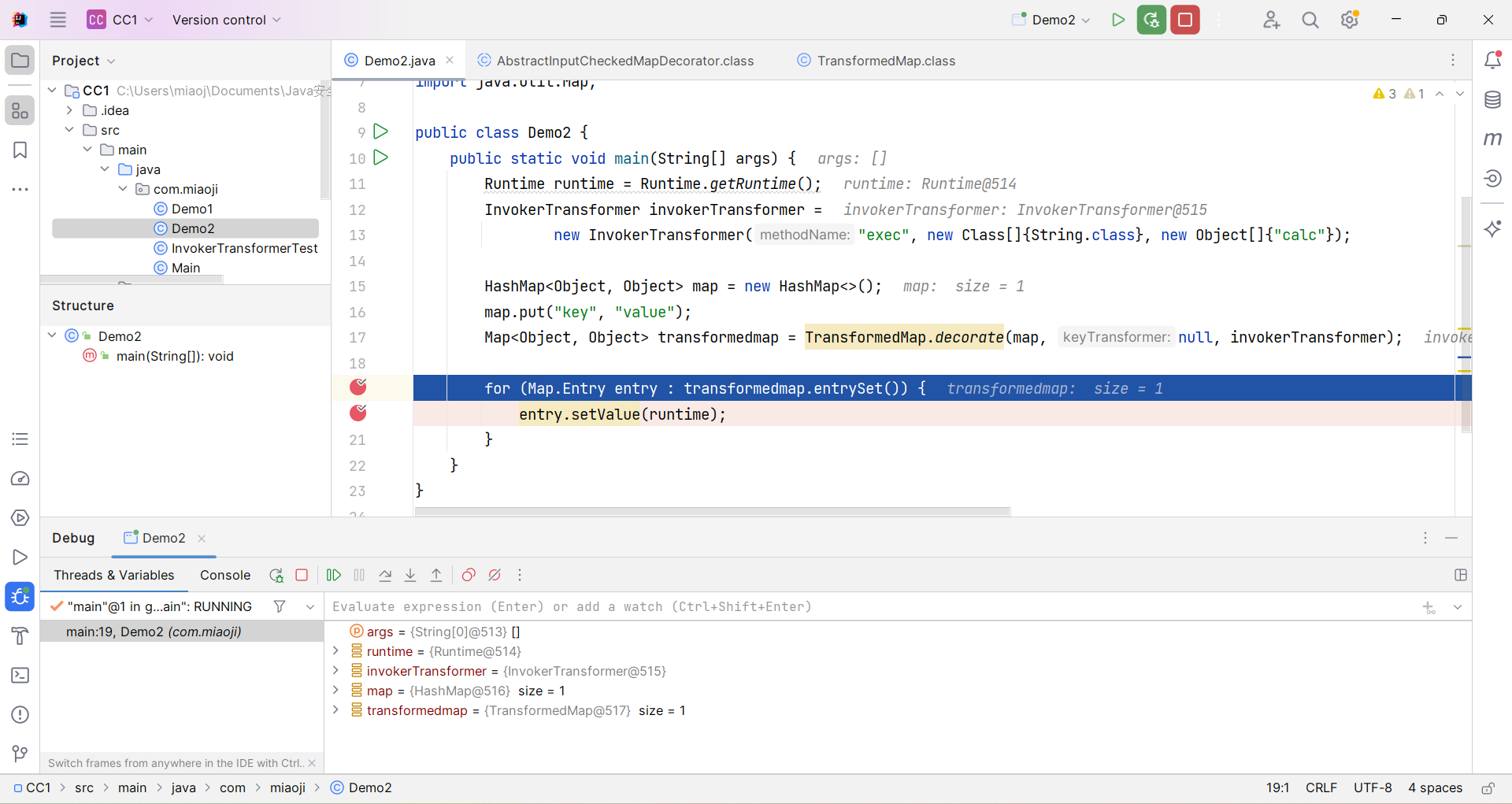Screen dimensions: 1512x804
Task: Stop the running Demo2 program
Action: point(1184,20)
